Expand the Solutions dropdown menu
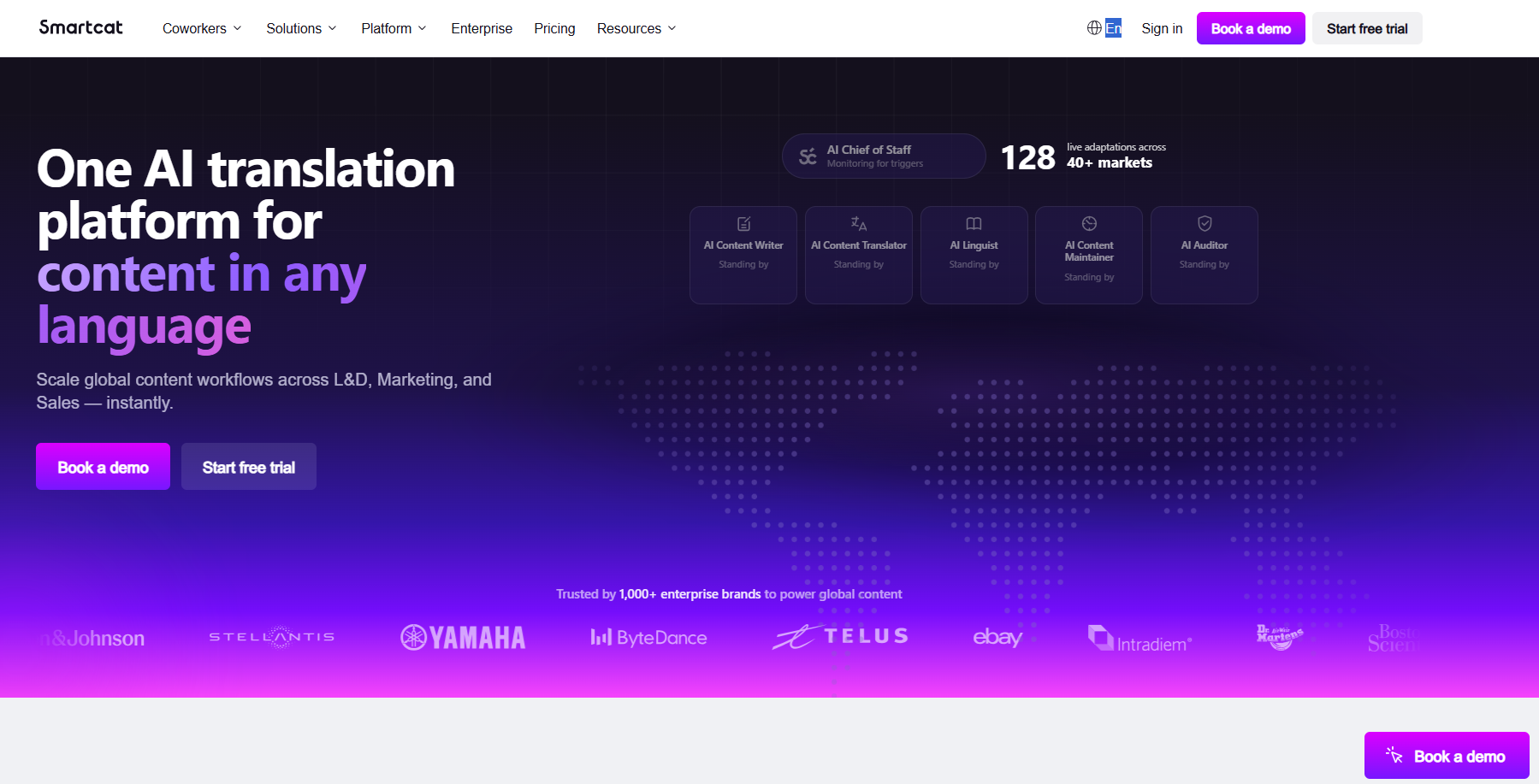This screenshot has height=784, width=1539. tap(301, 28)
